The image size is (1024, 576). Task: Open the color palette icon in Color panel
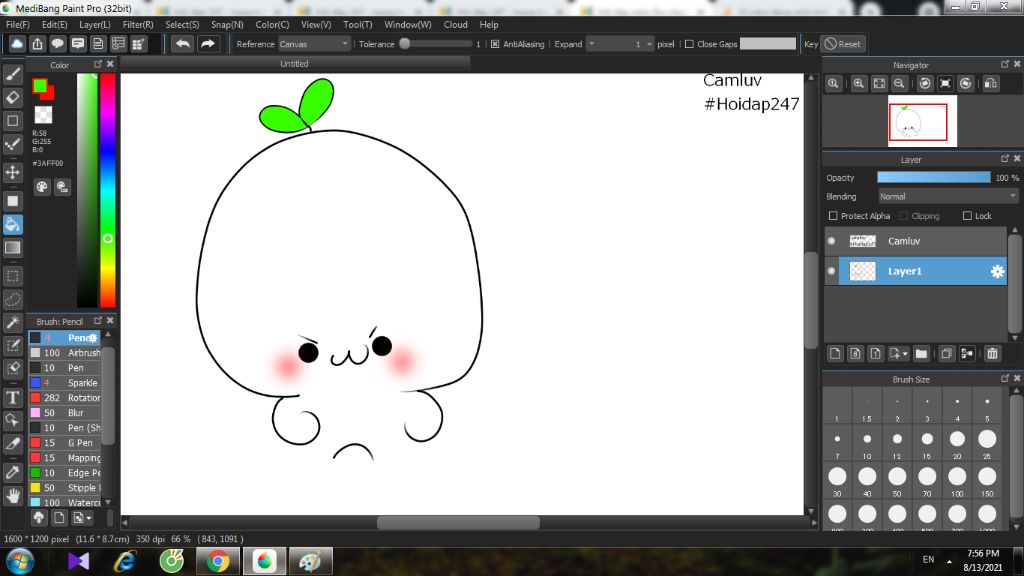pos(42,187)
